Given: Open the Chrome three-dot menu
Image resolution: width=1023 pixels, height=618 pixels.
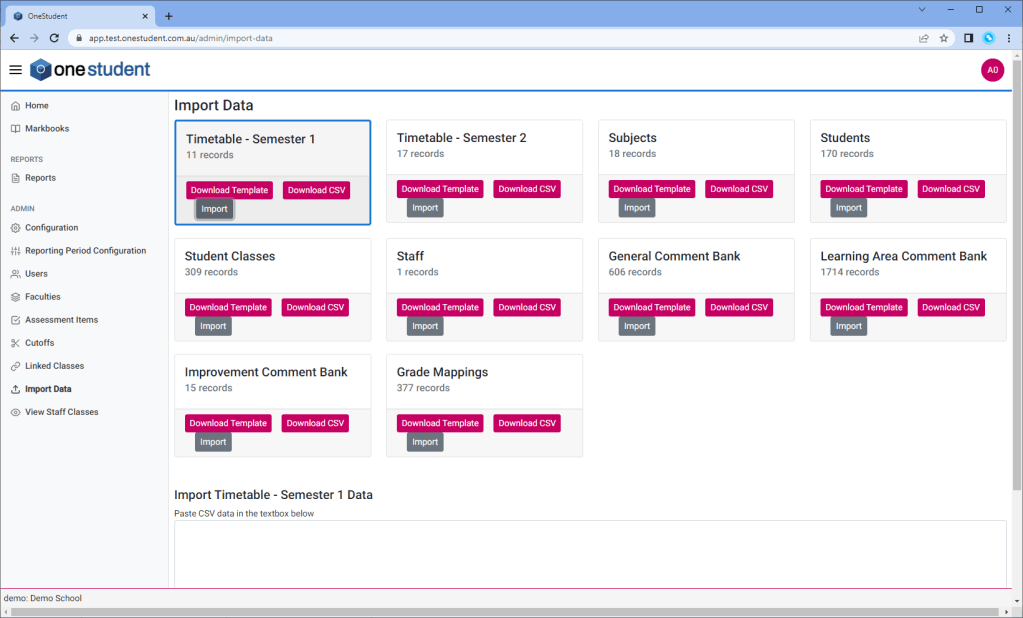Looking at the screenshot, I should [1008, 38].
